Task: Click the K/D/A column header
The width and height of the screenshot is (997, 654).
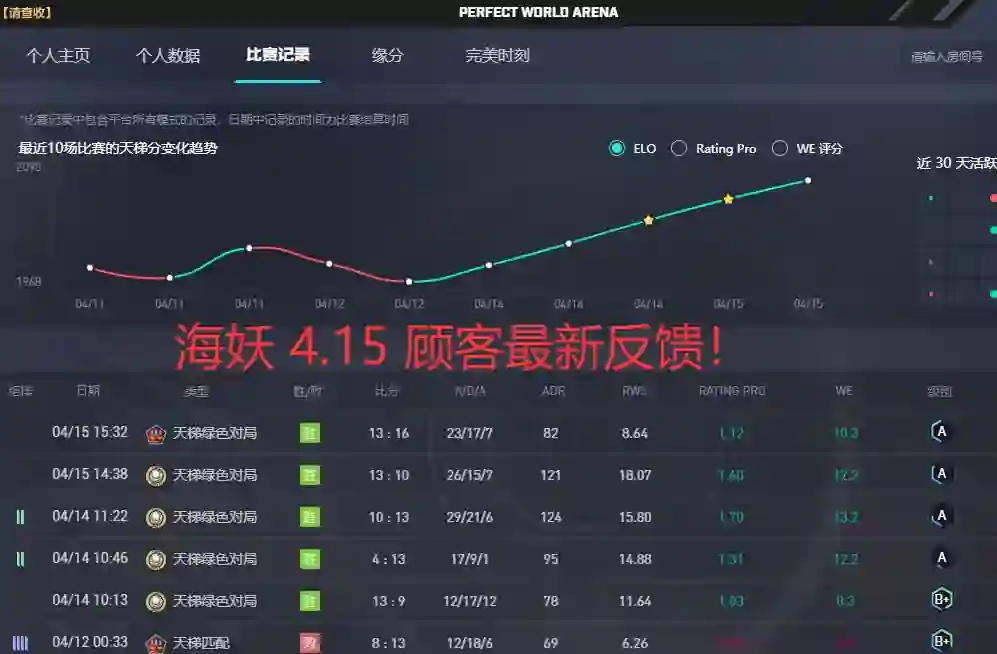Action: click(470, 391)
